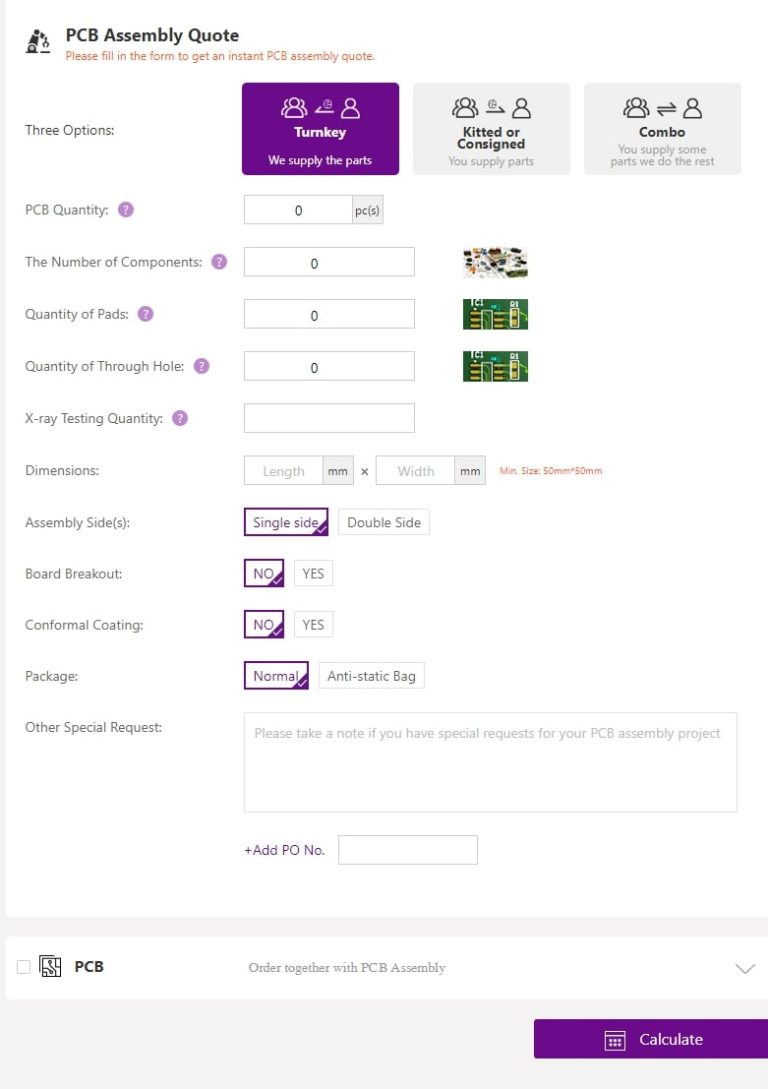This screenshot has width=768, height=1089.
Task: Click help icon next to X-ray Testing Quantity
Action: tap(180, 418)
